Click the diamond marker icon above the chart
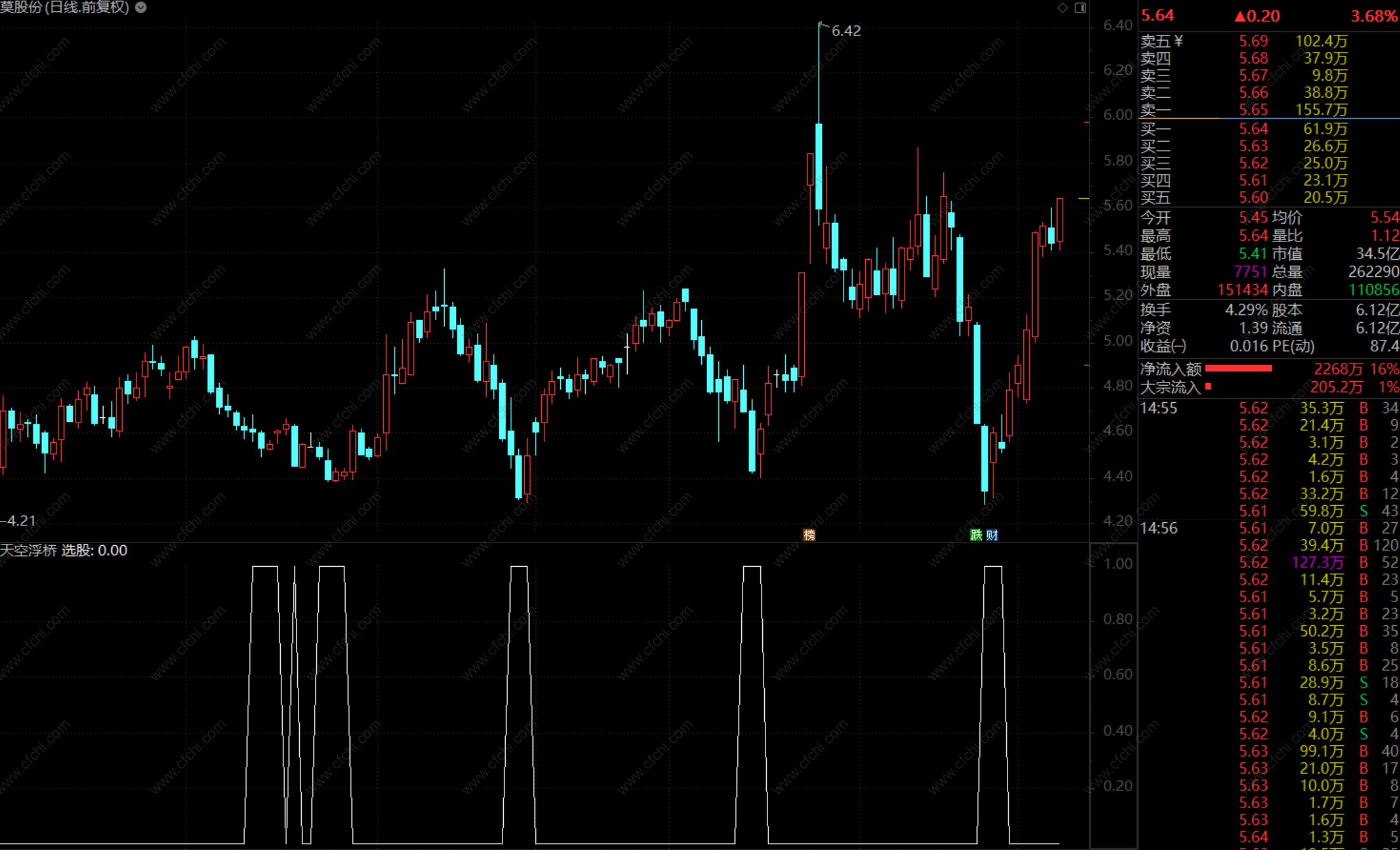 pyautogui.click(x=1063, y=8)
